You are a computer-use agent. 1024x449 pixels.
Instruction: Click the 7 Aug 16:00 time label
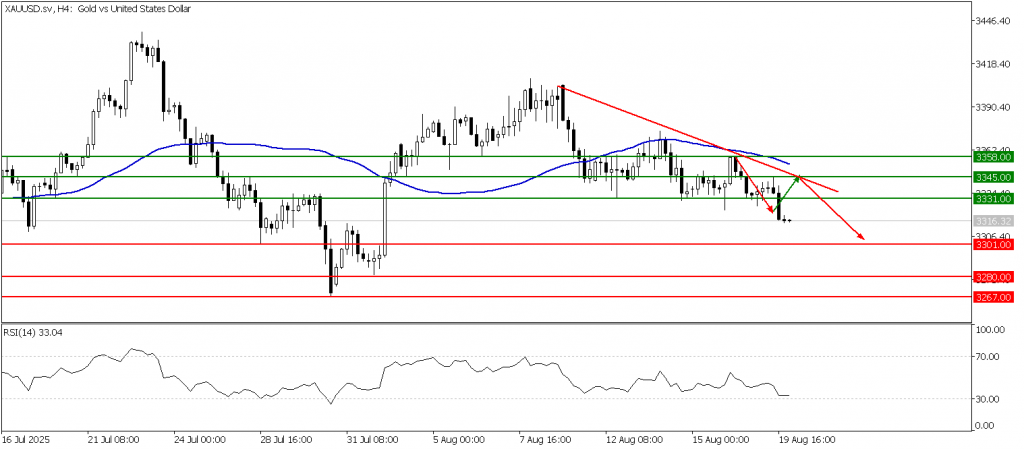point(543,440)
